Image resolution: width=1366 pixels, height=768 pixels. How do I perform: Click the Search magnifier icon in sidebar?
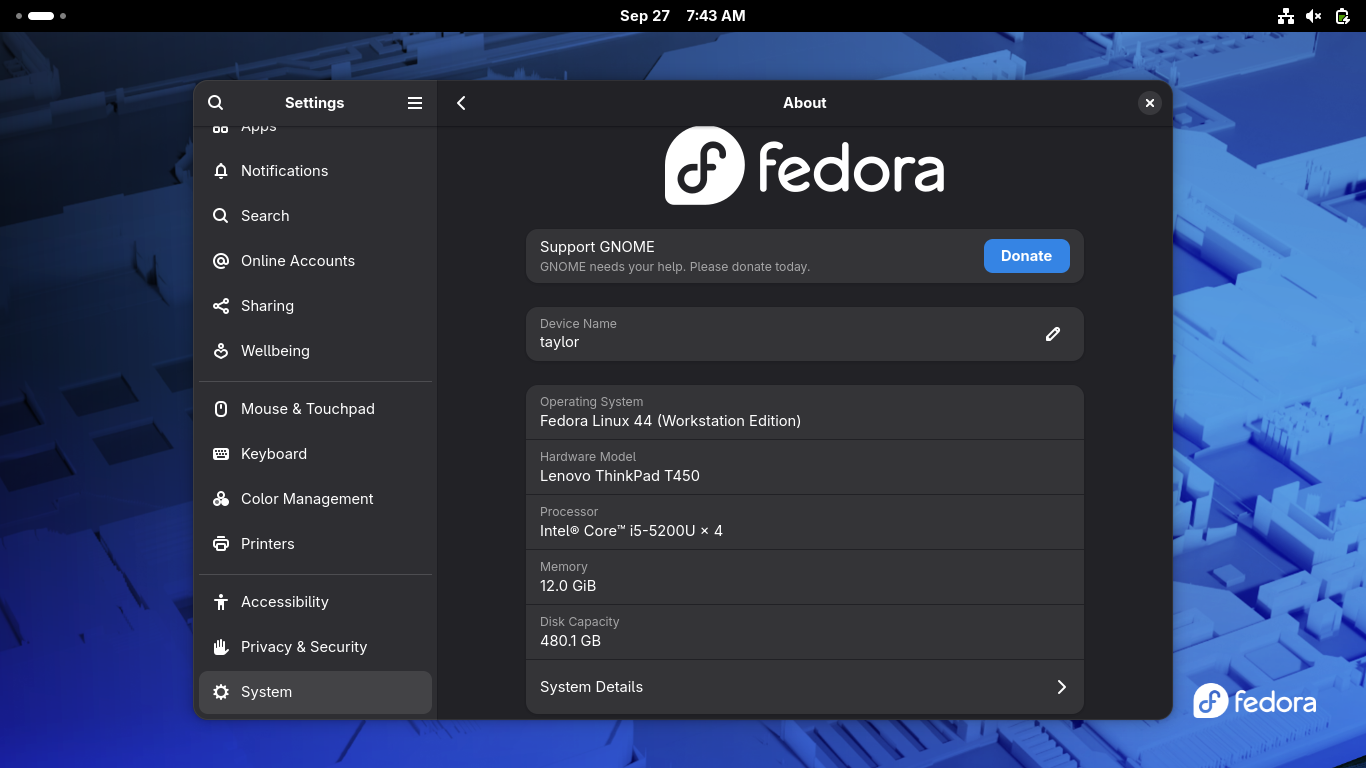(221, 216)
